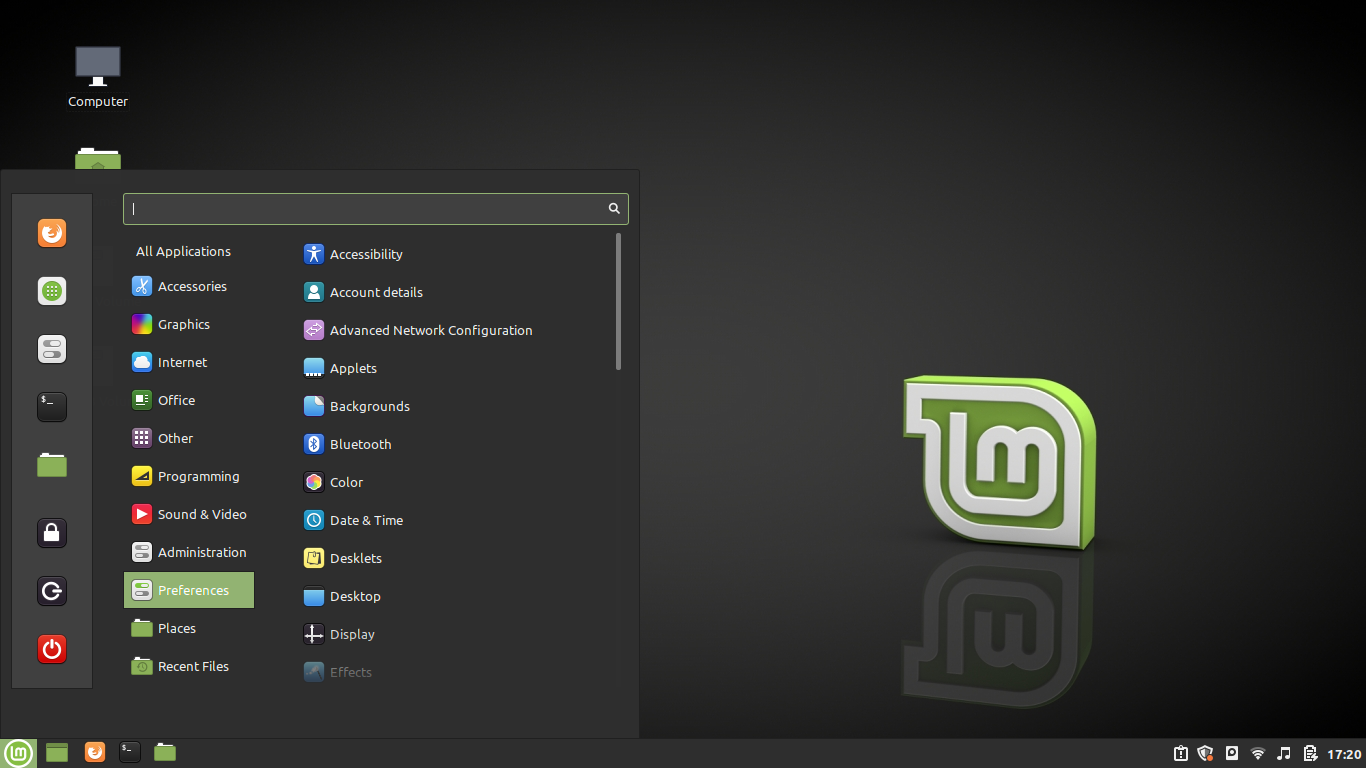Click the music note sound tray icon
Viewport: 1366px width, 768px height.
1284,753
